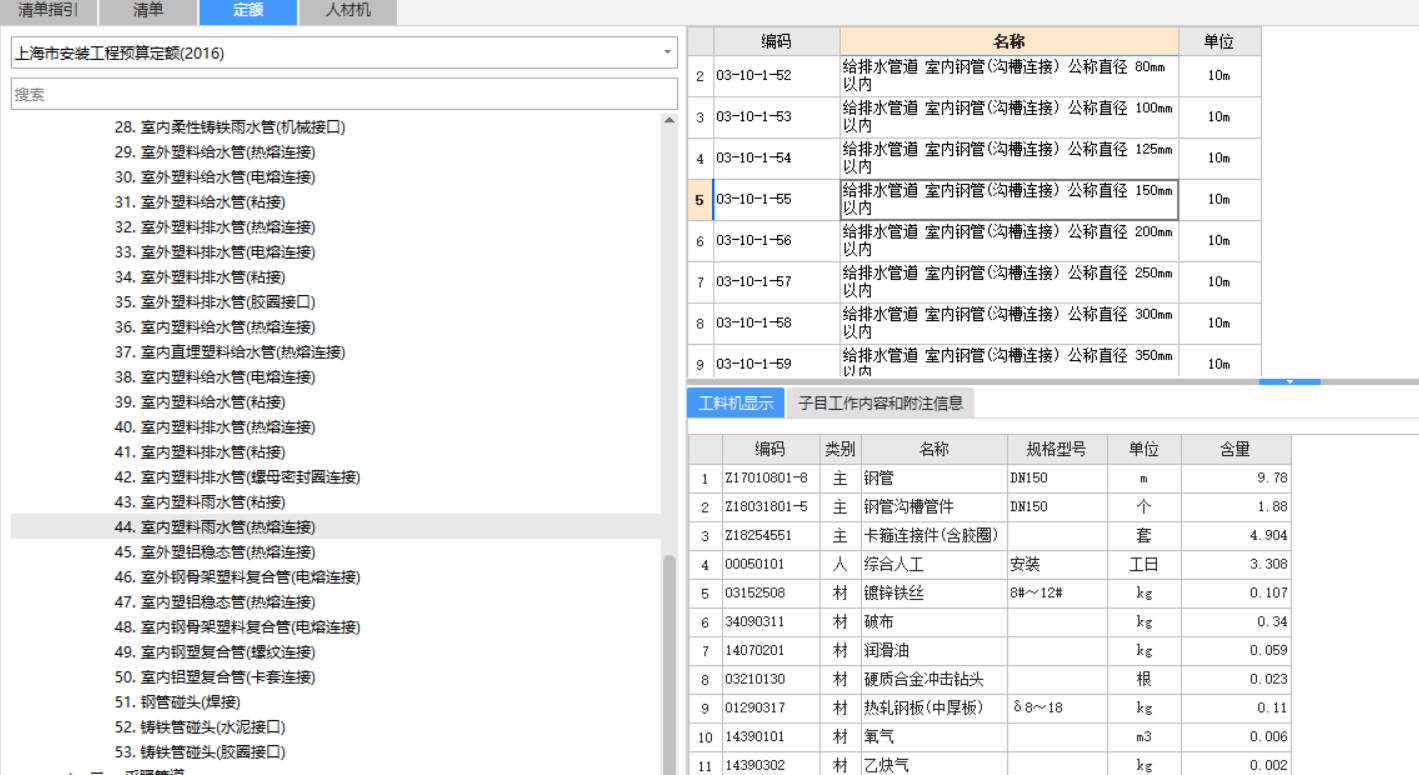Click the 3.308 quantity value cell
The image size is (1419, 775).
(1236, 564)
